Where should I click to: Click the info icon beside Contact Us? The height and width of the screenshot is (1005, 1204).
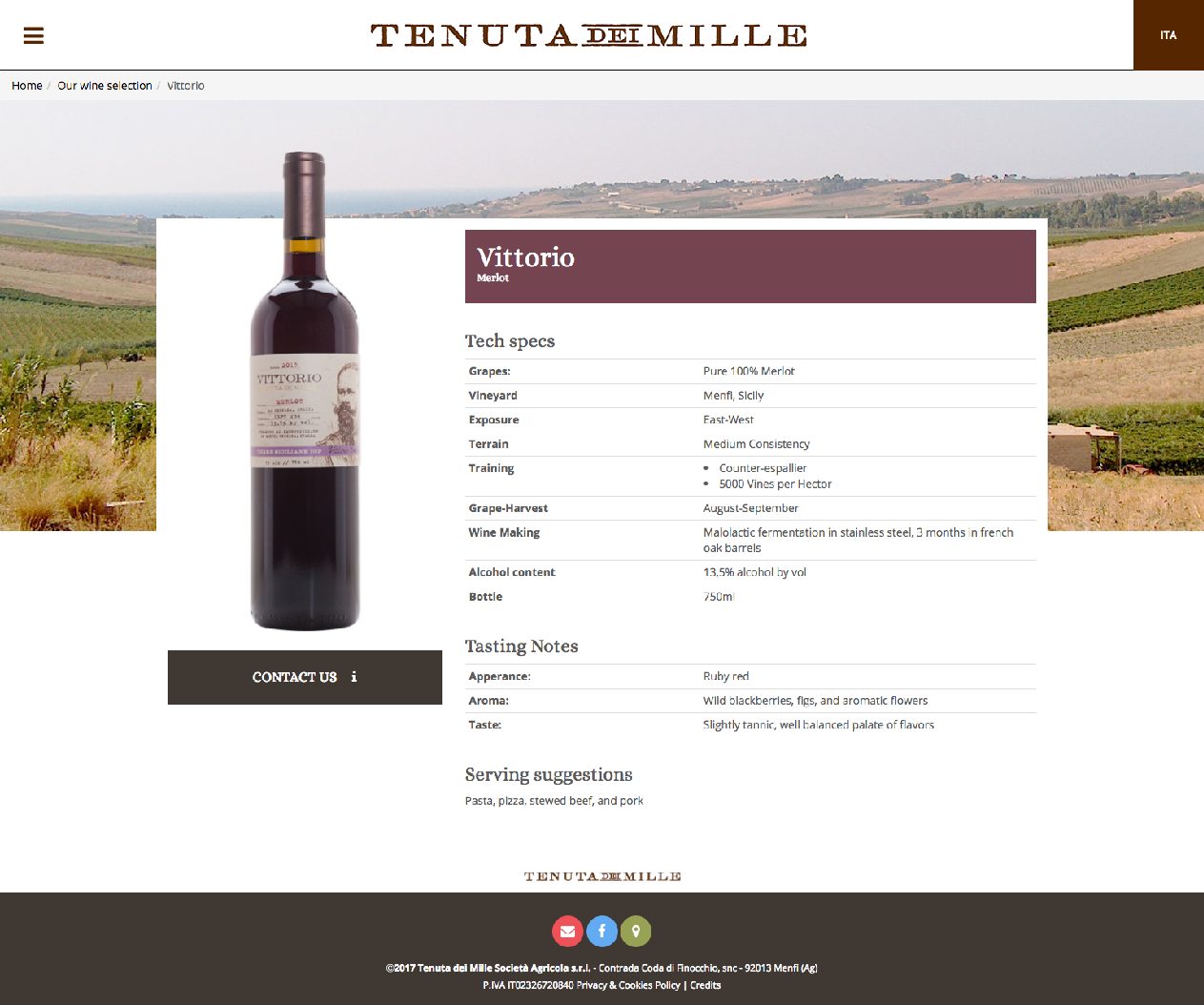pos(354,677)
